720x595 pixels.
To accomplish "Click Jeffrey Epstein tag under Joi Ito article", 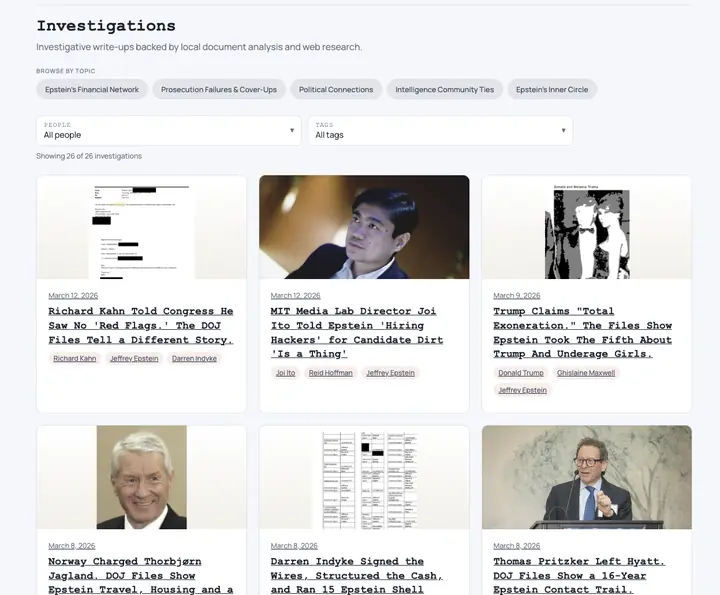I will coord(390,373).
